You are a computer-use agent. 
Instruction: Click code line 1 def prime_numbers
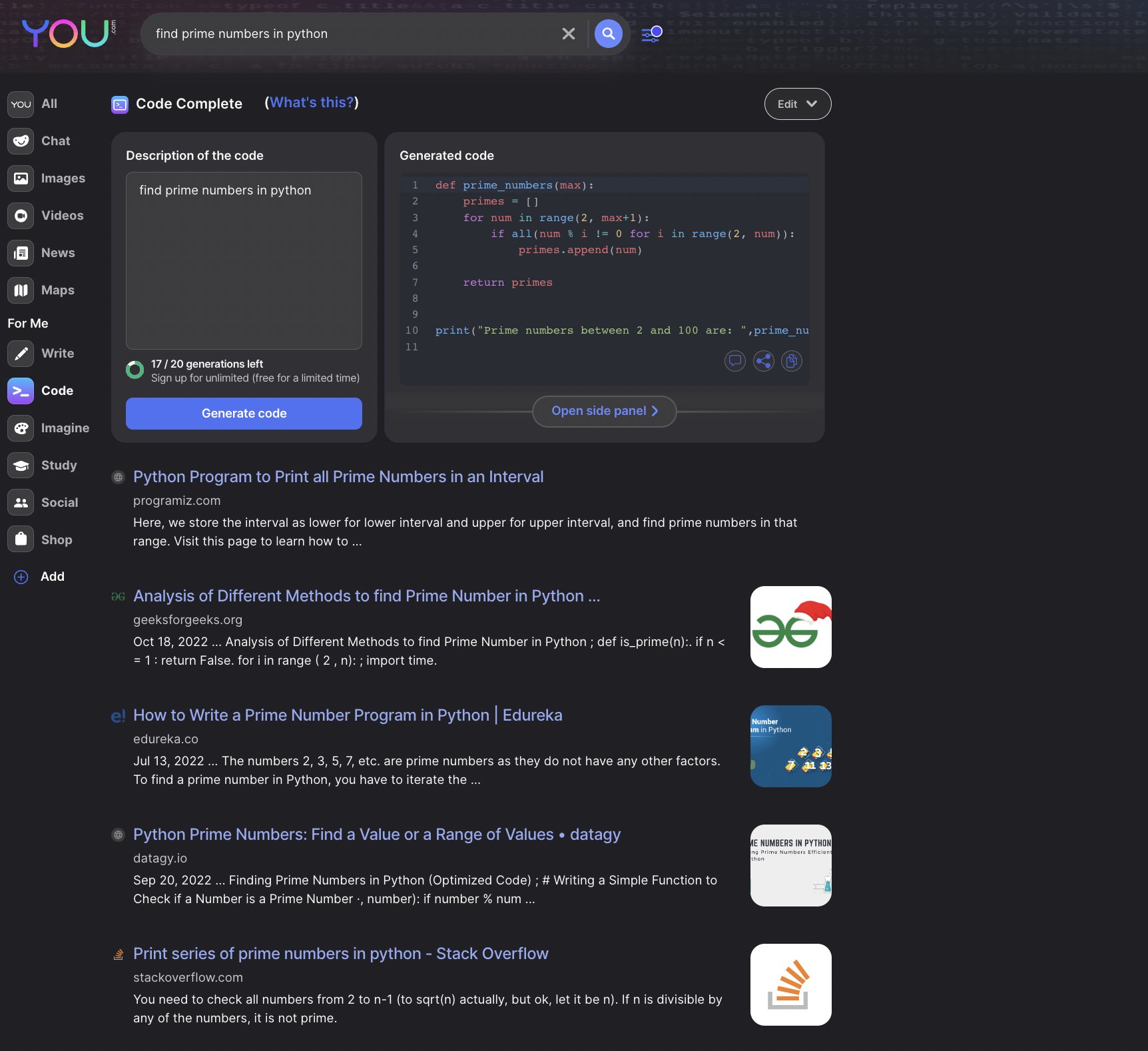514,185
